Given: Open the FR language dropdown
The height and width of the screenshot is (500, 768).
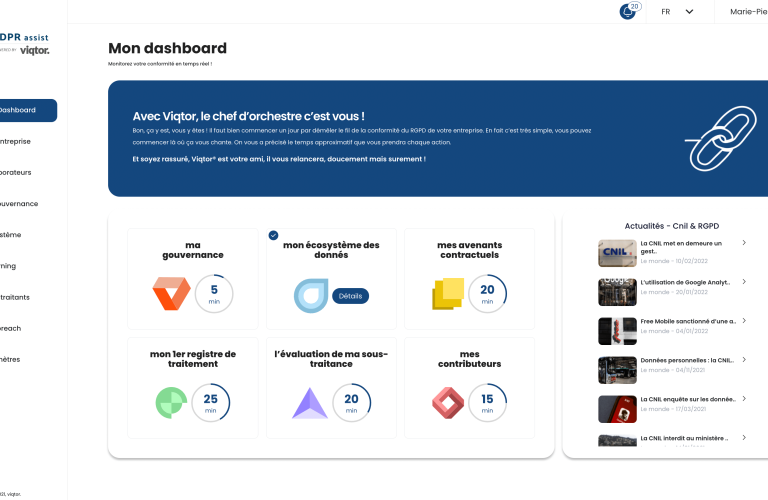Looking at the screenshot, I should point(677,12).
